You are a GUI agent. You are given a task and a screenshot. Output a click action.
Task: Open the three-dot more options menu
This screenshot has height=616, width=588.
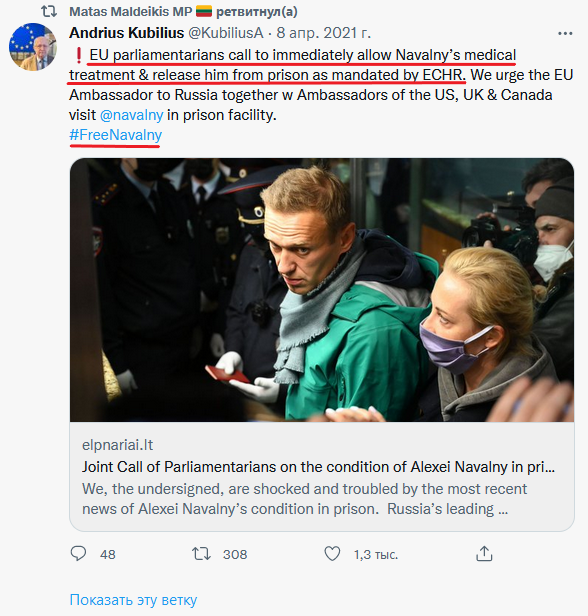[565, 34]
